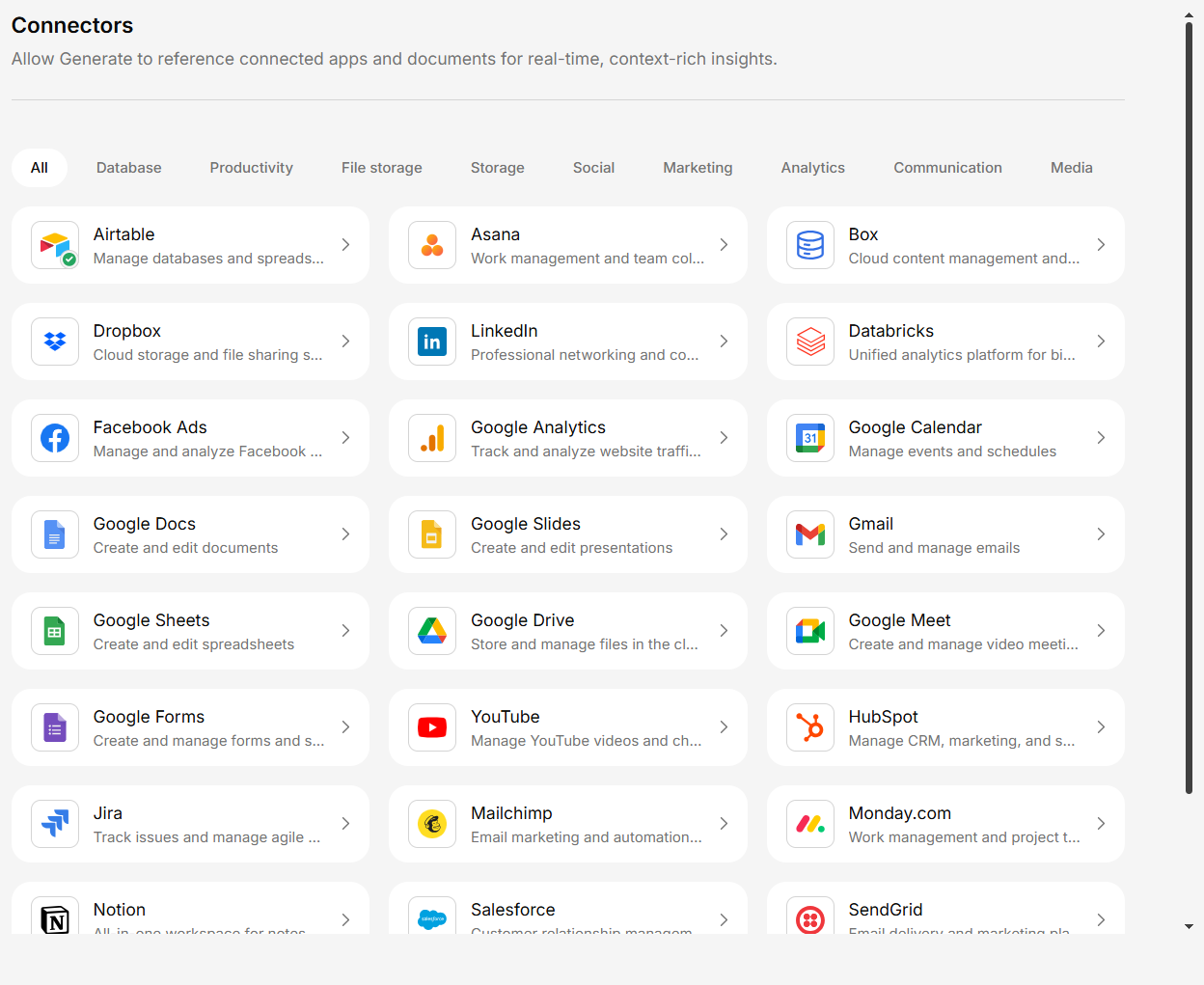Click the HubSpot logo icon

click(810, 727)
